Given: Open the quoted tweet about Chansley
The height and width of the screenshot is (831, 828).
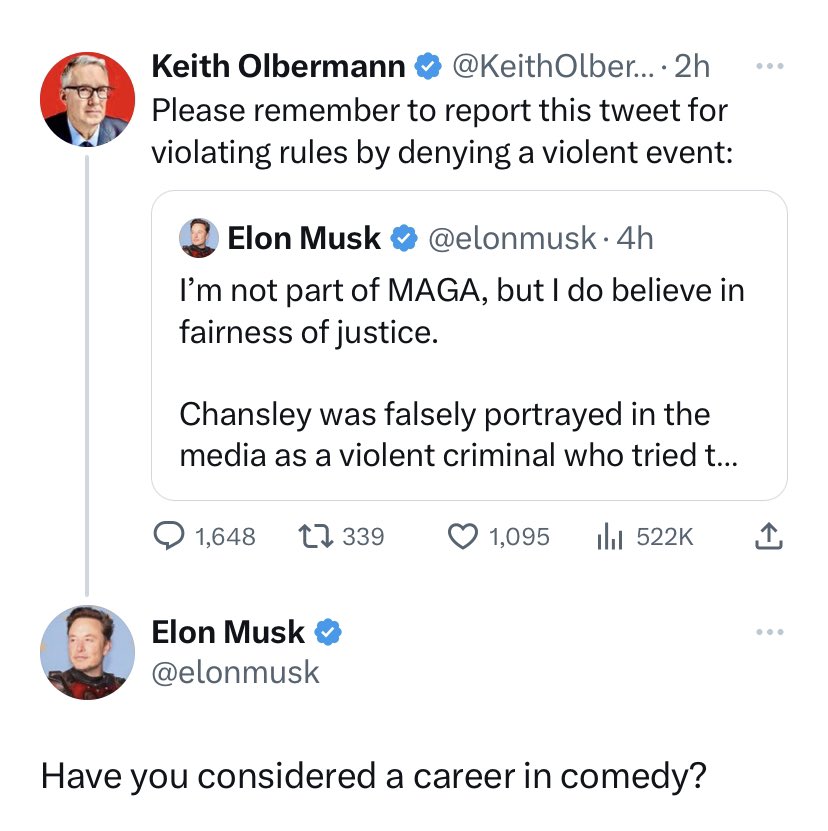Looking at the screenshot, I should point(469,346).
